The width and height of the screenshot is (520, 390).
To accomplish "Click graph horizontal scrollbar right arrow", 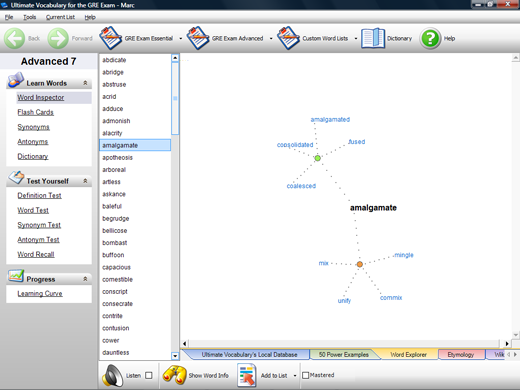I will pos(507,343).
